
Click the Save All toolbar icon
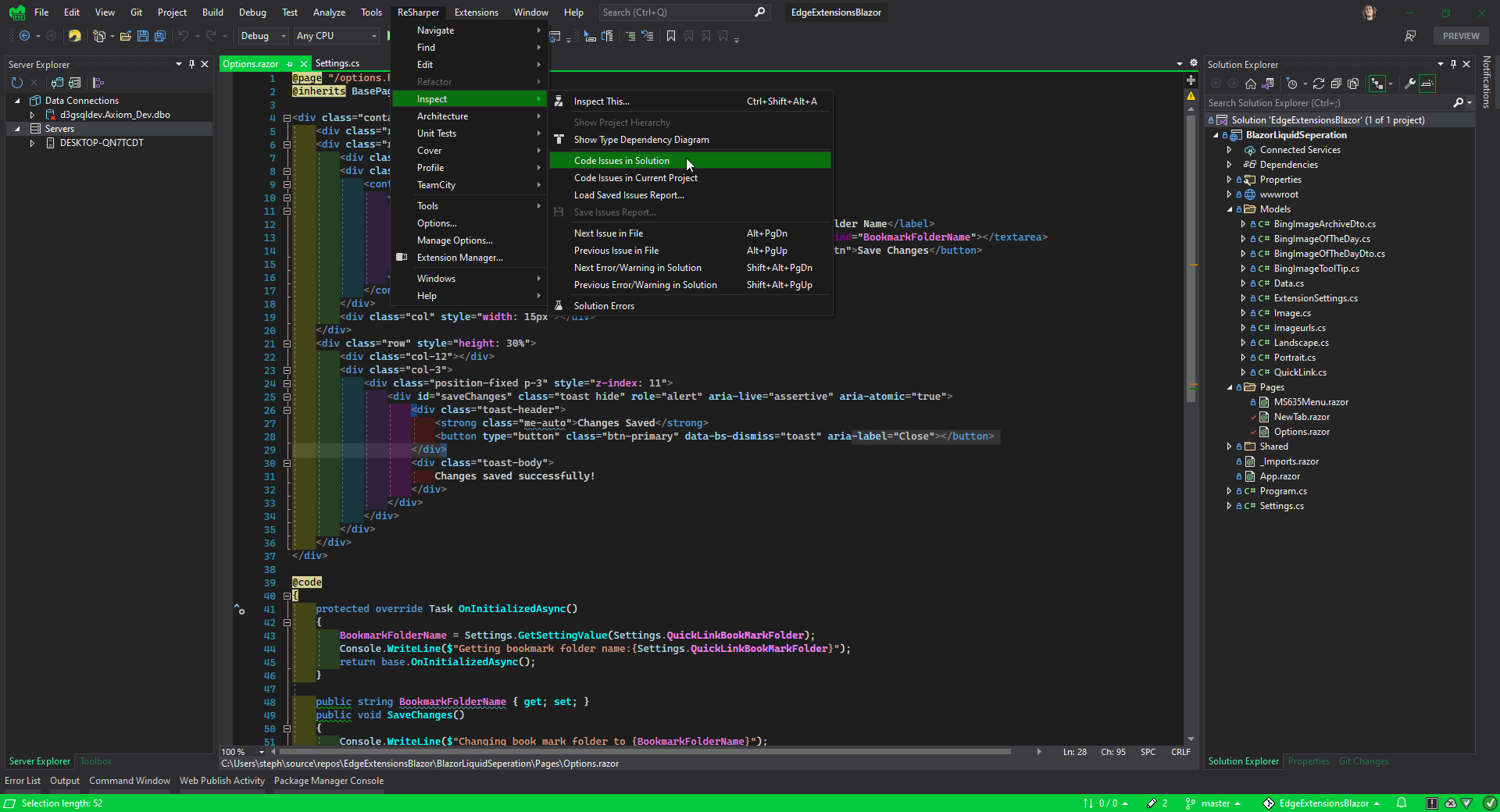pyautogui.click(x=159, y=36)
